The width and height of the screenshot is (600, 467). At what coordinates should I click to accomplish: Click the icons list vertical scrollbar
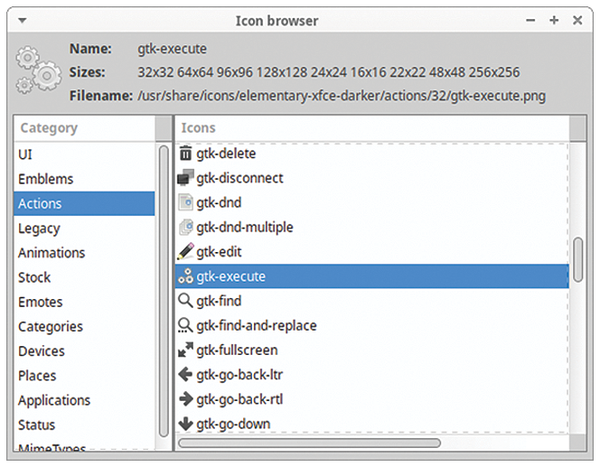click(x=577, y=262)
